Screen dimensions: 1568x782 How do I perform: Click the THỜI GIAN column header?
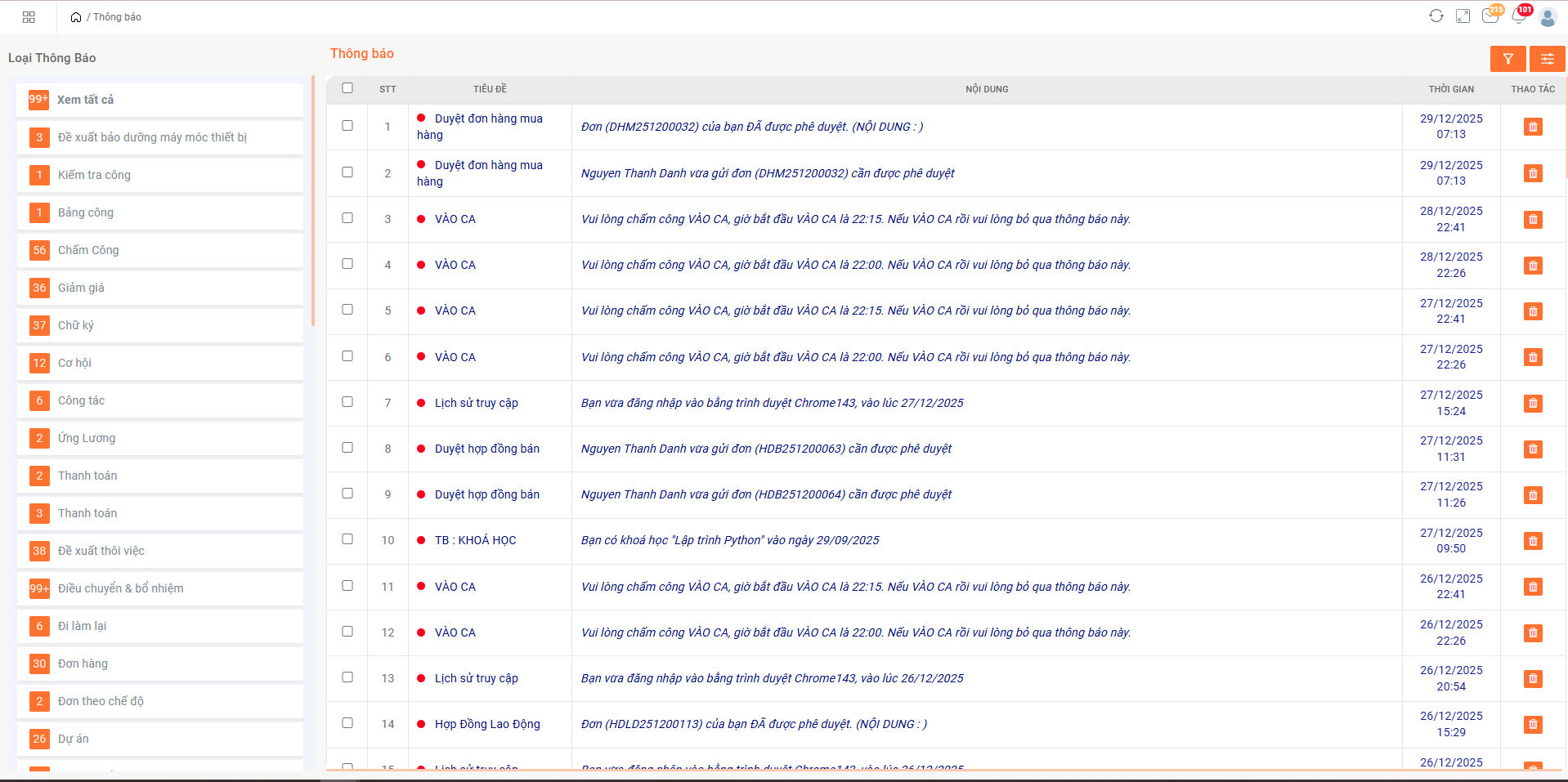[x=1451, y=89]
